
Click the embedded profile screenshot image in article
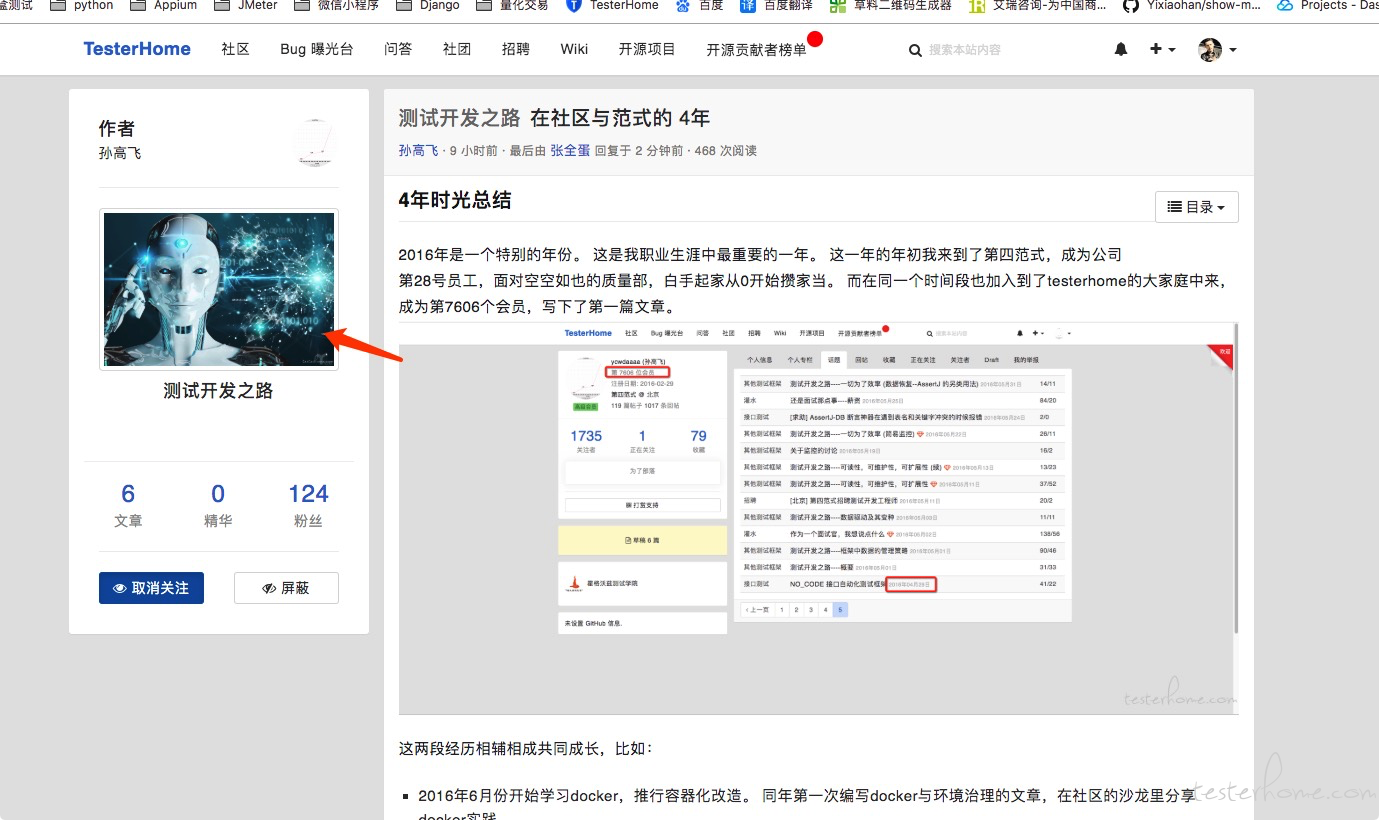pyautogui.click(x=818, y=518)
